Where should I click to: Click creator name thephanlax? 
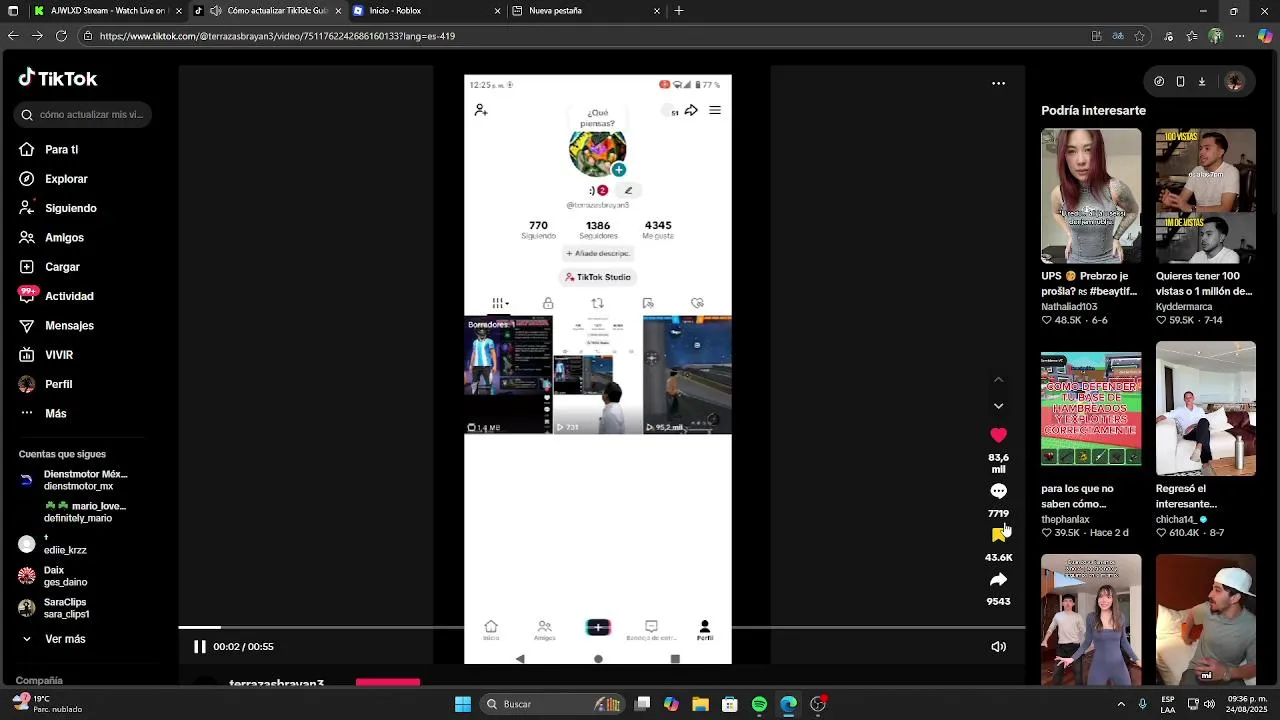tap(1065, 520)
